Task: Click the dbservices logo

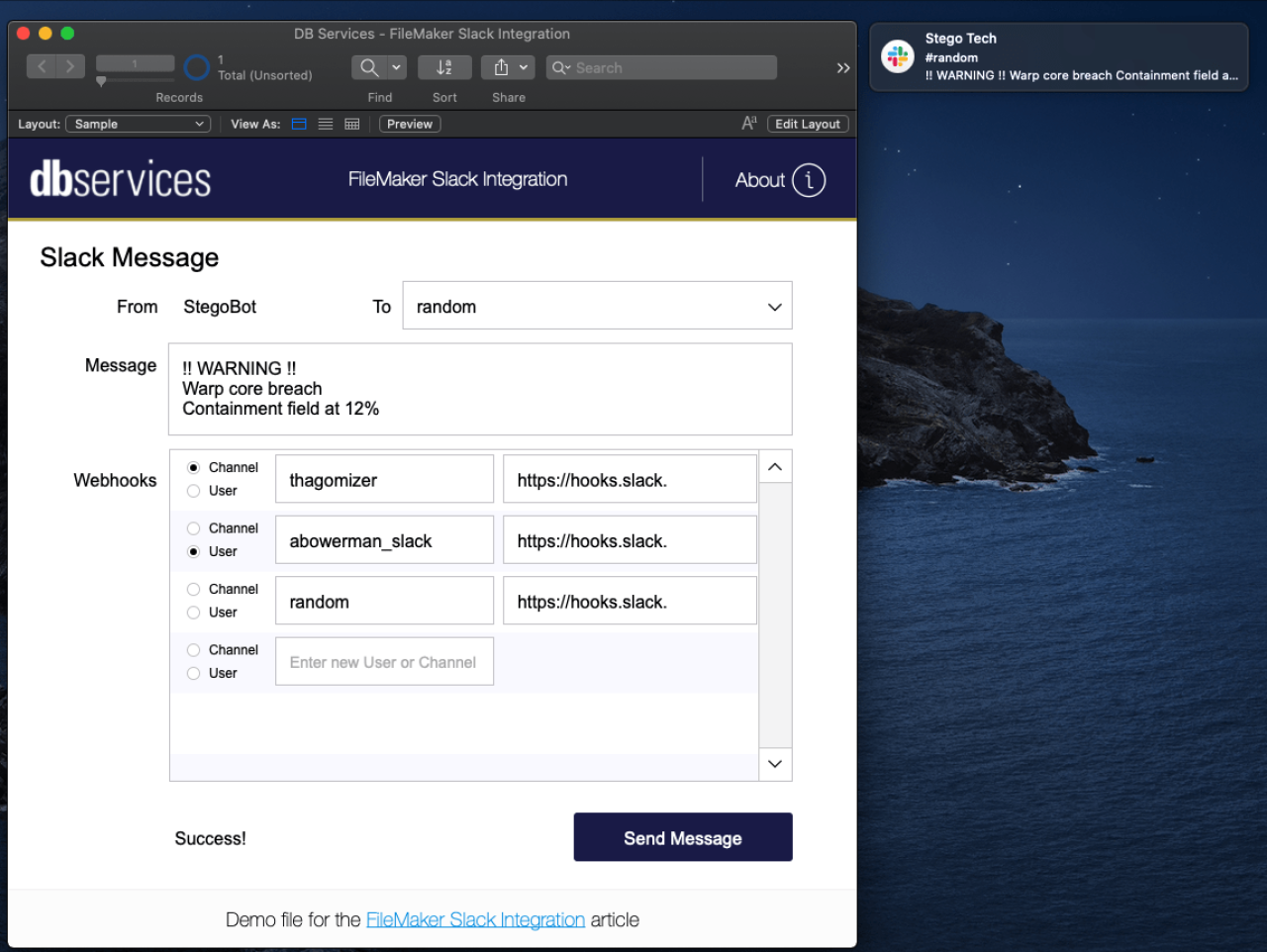Action: [121, 179]
